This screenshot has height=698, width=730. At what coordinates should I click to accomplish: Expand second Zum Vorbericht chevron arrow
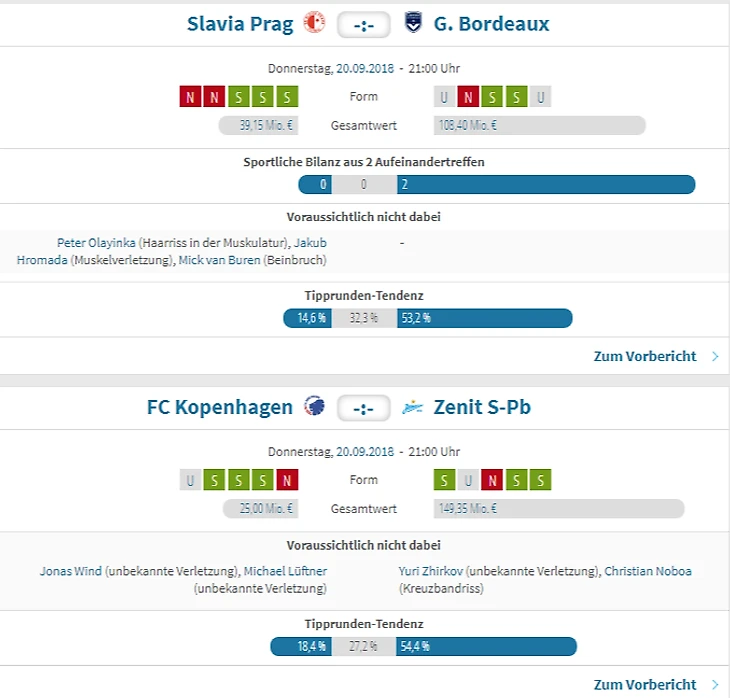coord(715,685)
